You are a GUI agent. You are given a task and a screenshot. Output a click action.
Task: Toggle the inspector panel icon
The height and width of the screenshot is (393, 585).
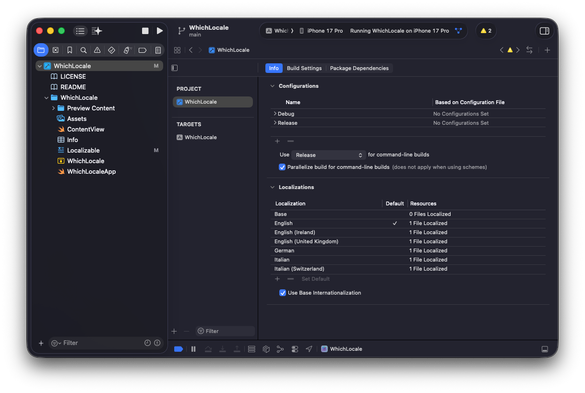pyautogui.click(x=544, y=31)
